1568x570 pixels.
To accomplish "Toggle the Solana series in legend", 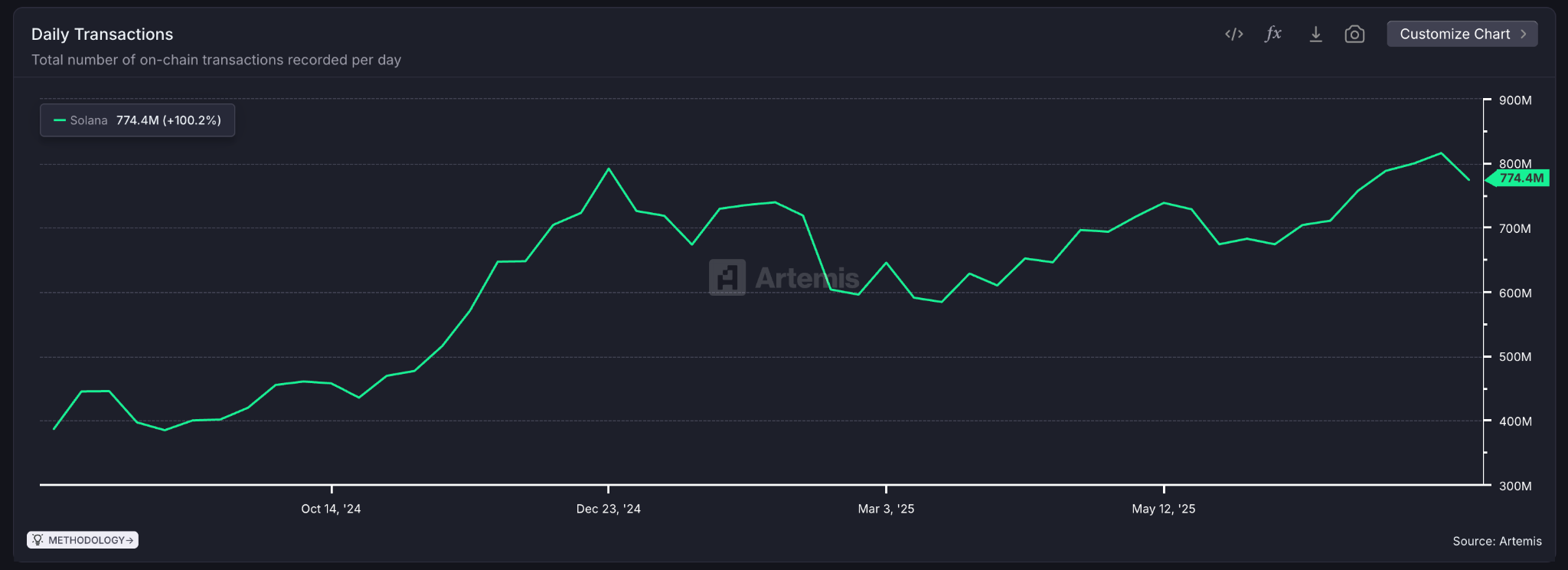I will pos(89,120).
